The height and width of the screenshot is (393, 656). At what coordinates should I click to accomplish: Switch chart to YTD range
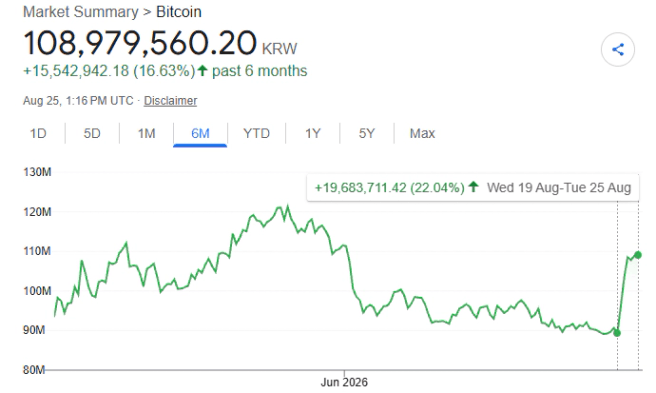pos(256,134)
